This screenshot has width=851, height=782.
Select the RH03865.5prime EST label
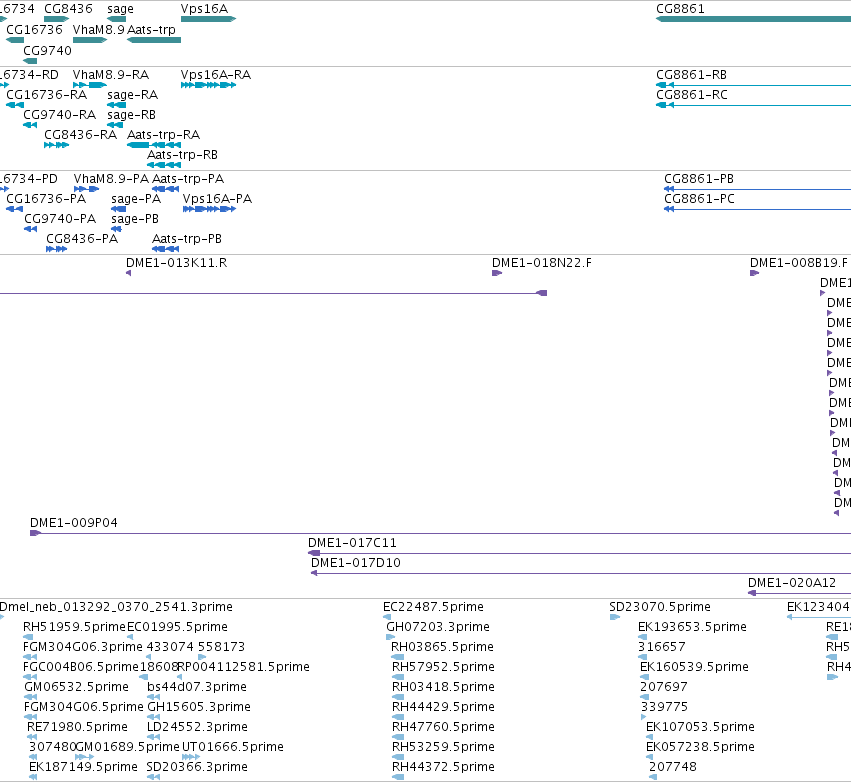tap(442, 647)
